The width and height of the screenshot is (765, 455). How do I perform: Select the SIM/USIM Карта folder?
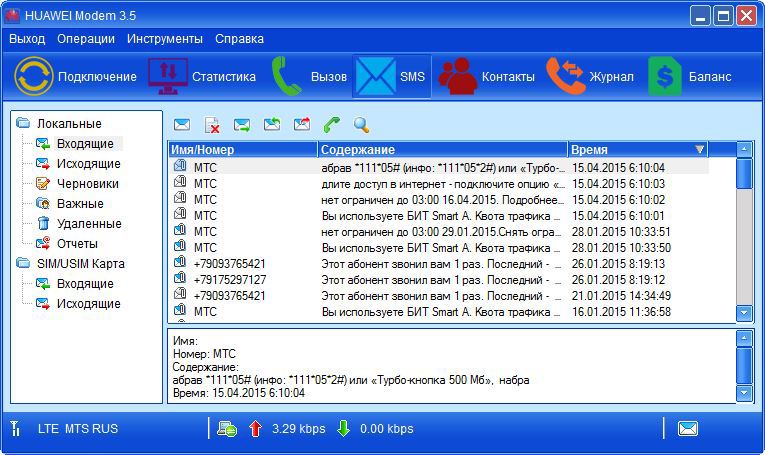(x=81, y=263)
